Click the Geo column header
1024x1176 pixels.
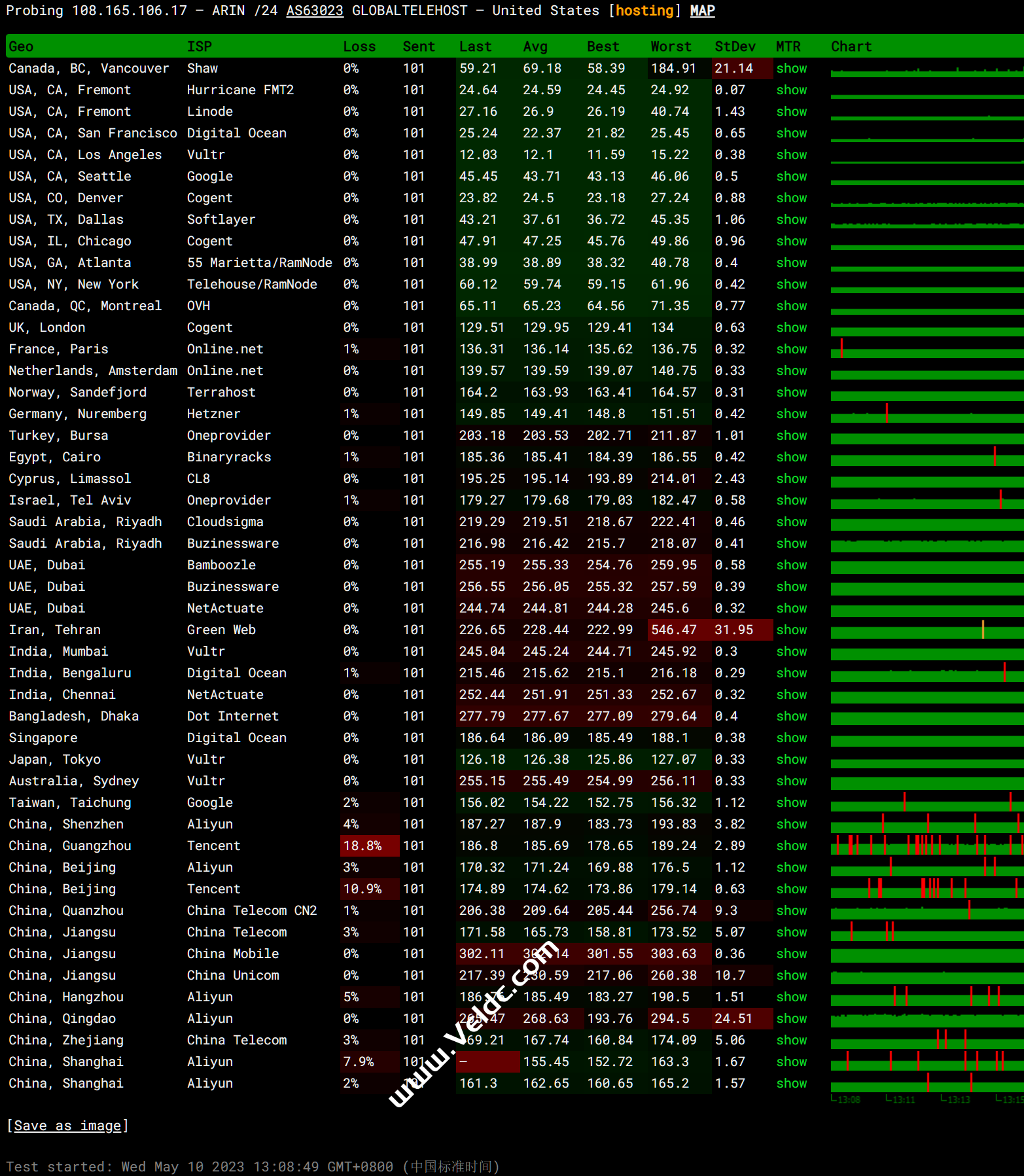[x=21, y=46]
